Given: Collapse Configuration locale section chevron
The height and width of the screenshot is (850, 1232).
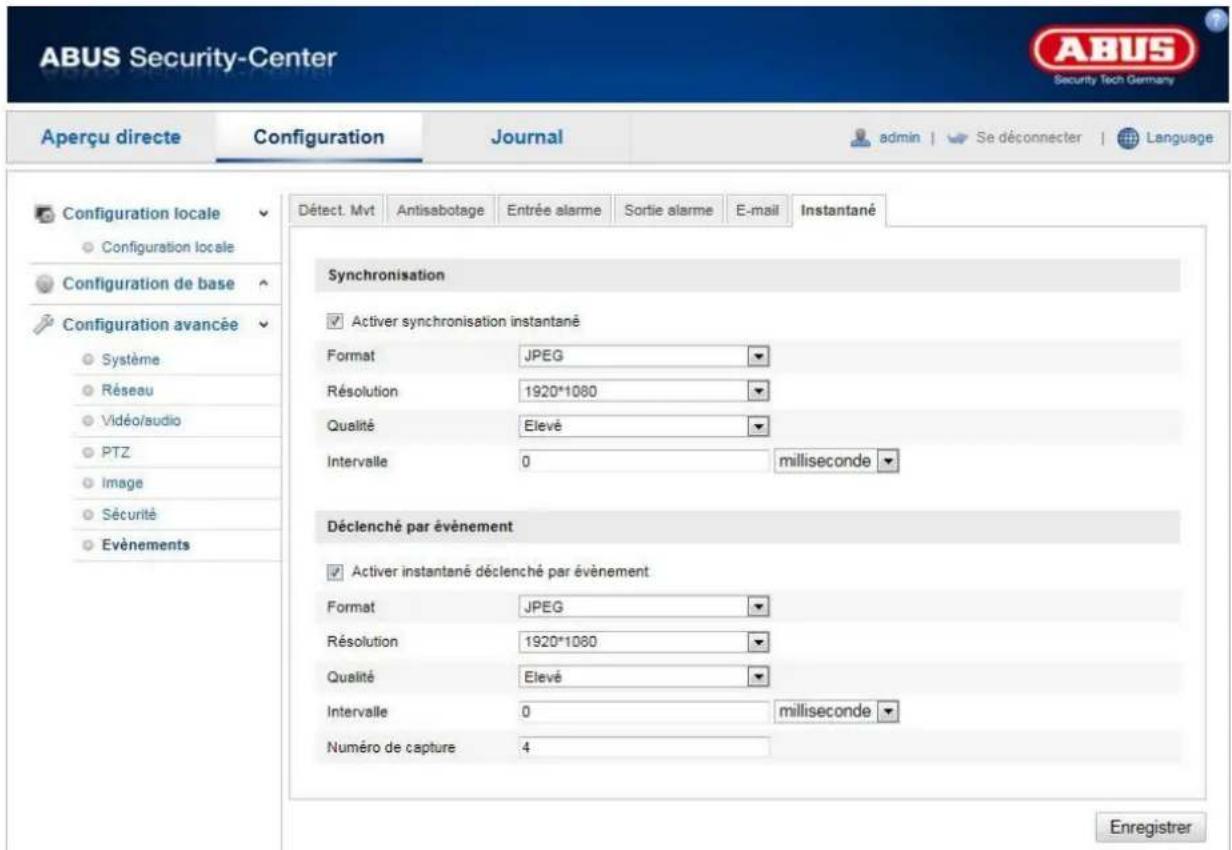Looking at the screenshot, I should tap(262, 214).
